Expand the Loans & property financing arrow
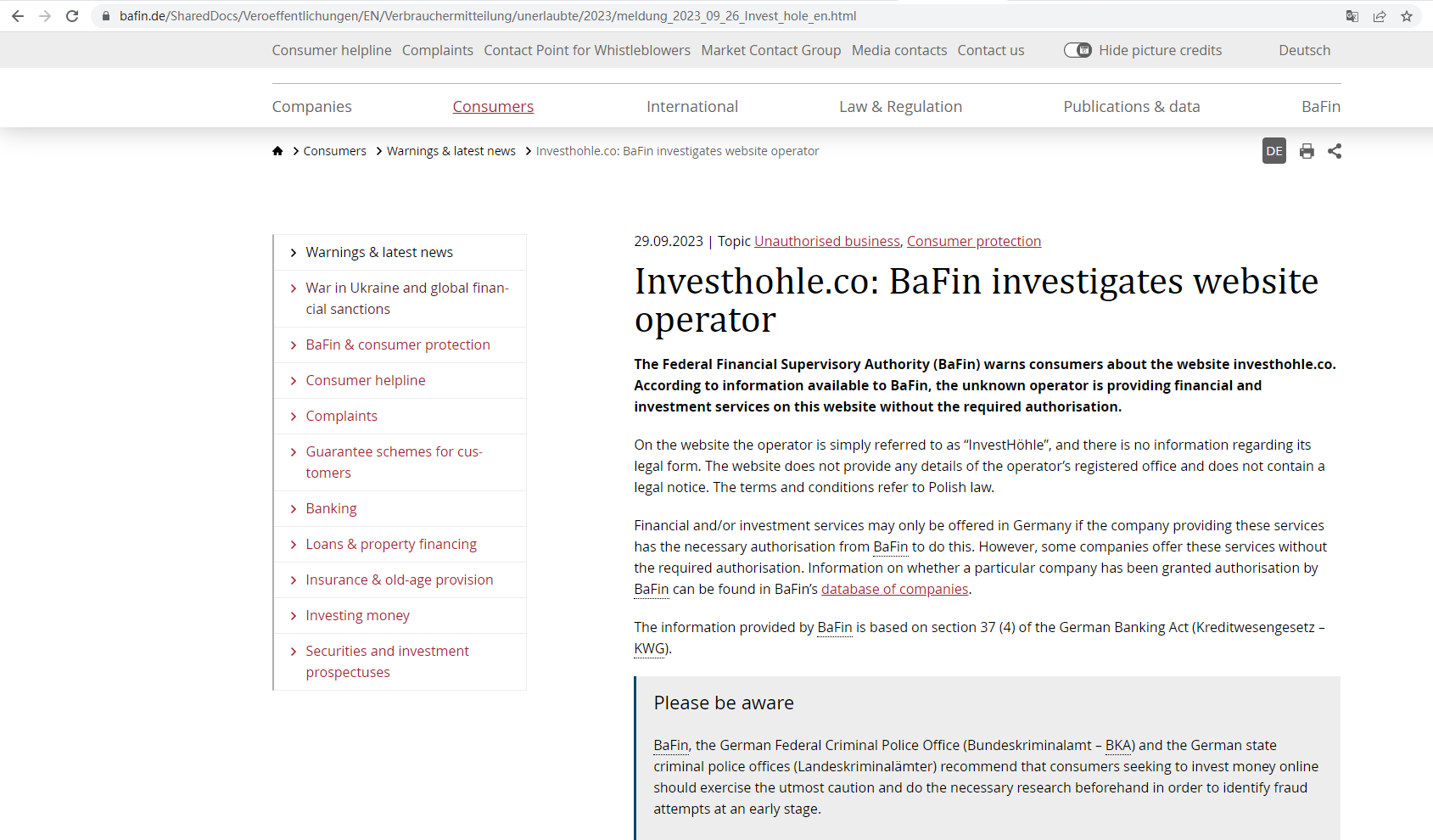The width and height of the screenshot is (1433, 840). (x=294, y=545)
